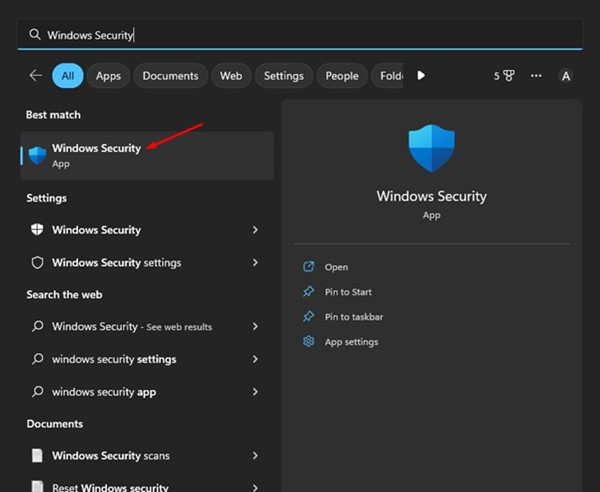This screenshot has height=492, width=600.
Task: Click the large Windows Security shield in preview pane
Action: (431, 149)
